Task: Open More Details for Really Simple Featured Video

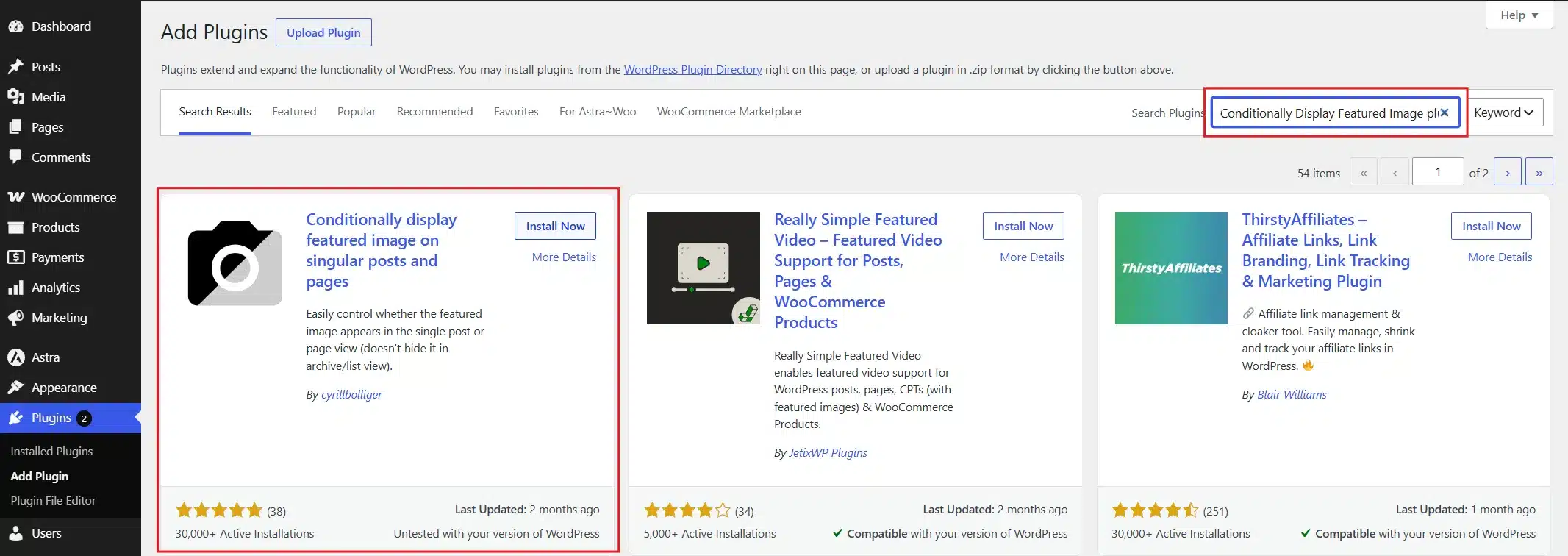Action: point(1032,257)
